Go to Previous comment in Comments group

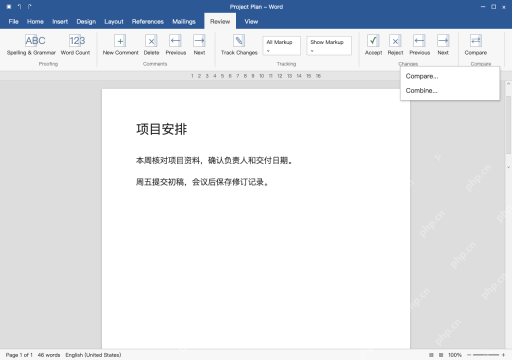(x=176, y=45)
